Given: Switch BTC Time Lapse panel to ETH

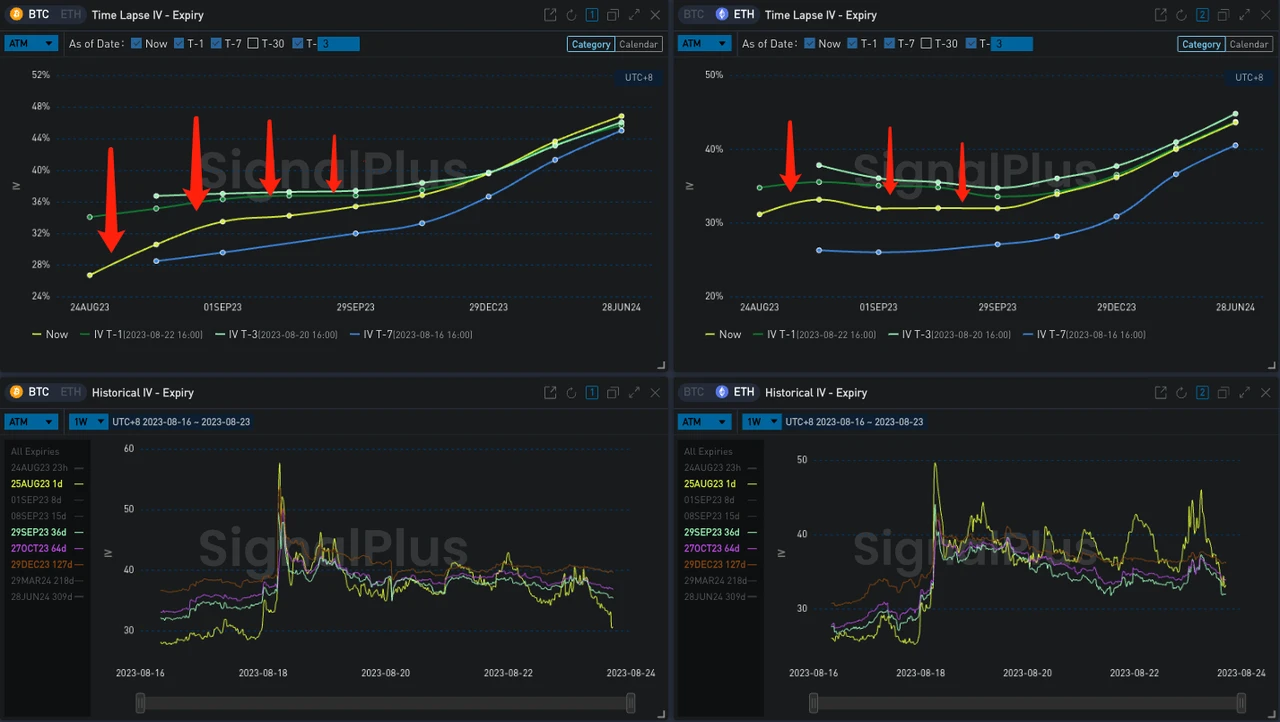Looking at the screenshot, I should (70, 15).
